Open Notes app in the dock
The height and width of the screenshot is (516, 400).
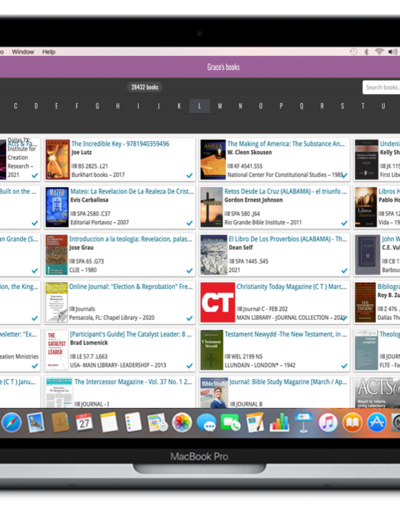pyautogui.click(x=109, y=422)
